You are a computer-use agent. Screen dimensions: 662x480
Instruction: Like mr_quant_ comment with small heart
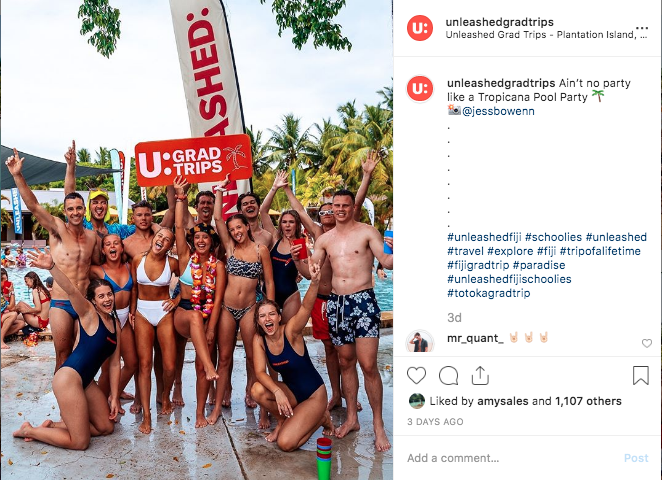coord(647,343)
